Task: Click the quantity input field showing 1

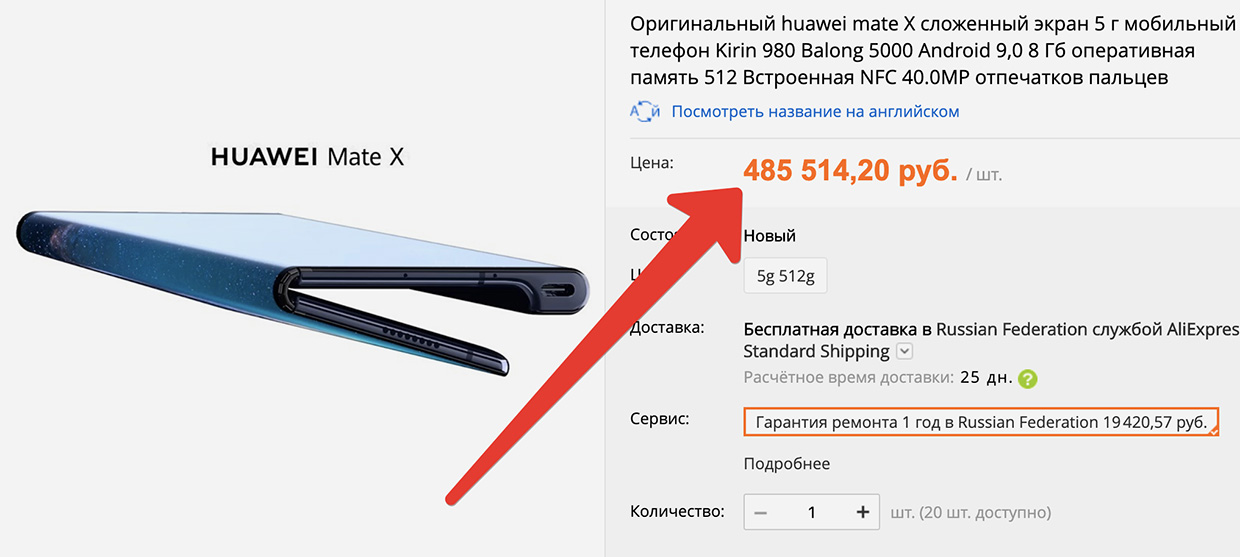Action: pyautogui.click(x=812, y=512)
